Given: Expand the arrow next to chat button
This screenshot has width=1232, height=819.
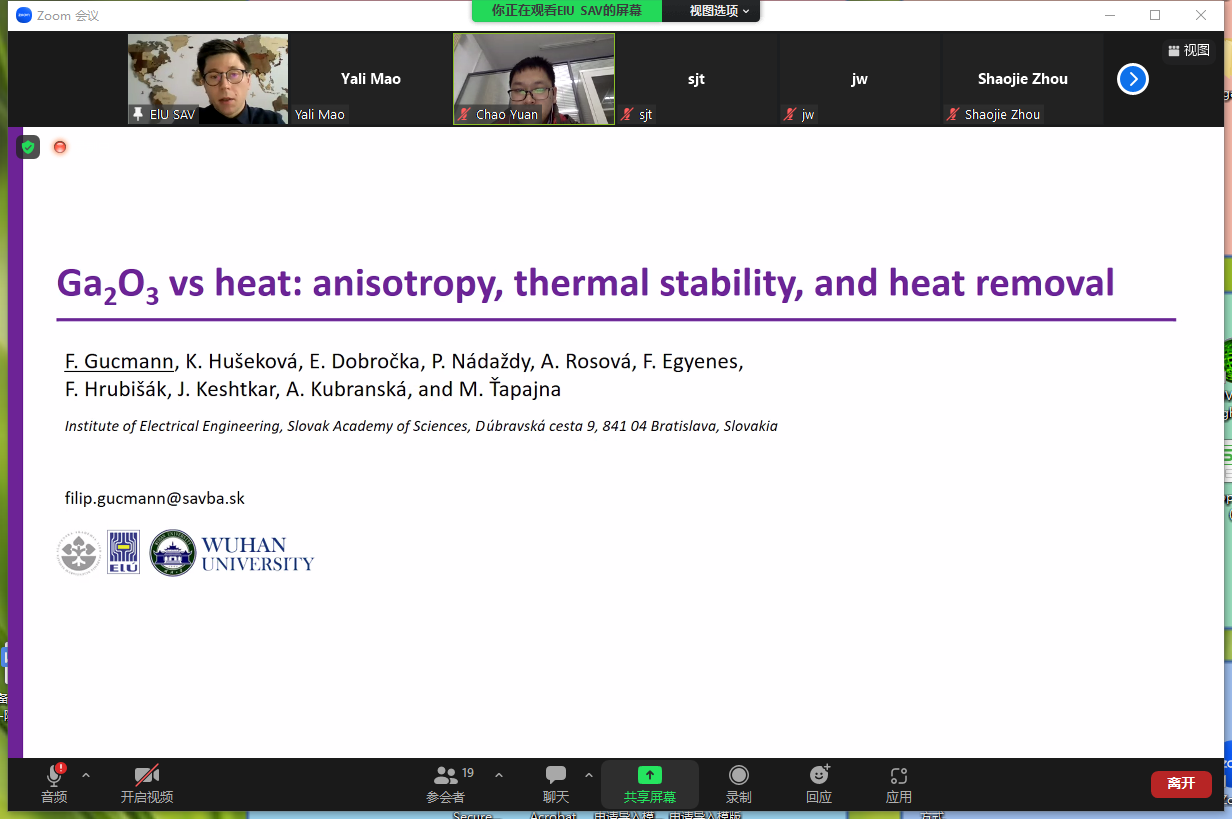Looking at the screenshot, I should tap(589, 775).
